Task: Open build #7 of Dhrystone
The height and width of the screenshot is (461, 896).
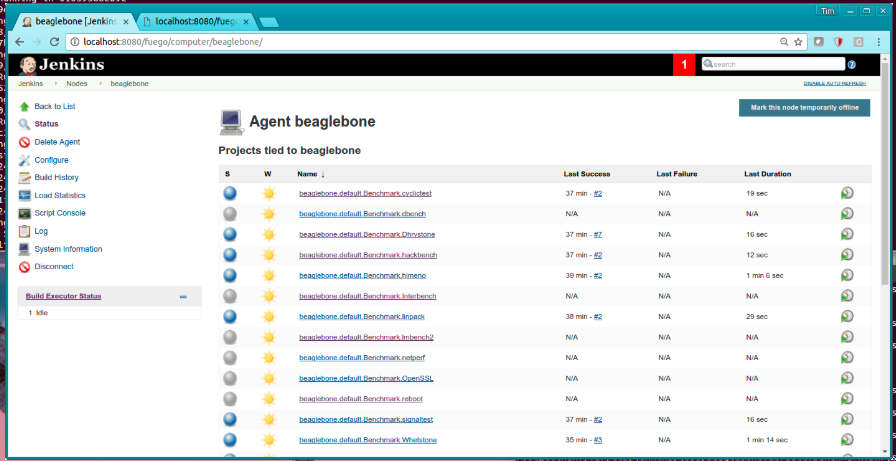Action: pos(598,234)
